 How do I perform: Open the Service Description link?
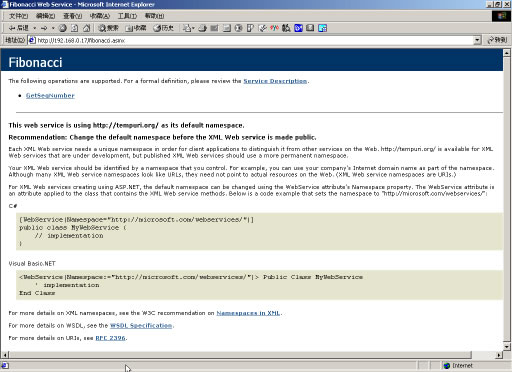click(x=275, y=81)
